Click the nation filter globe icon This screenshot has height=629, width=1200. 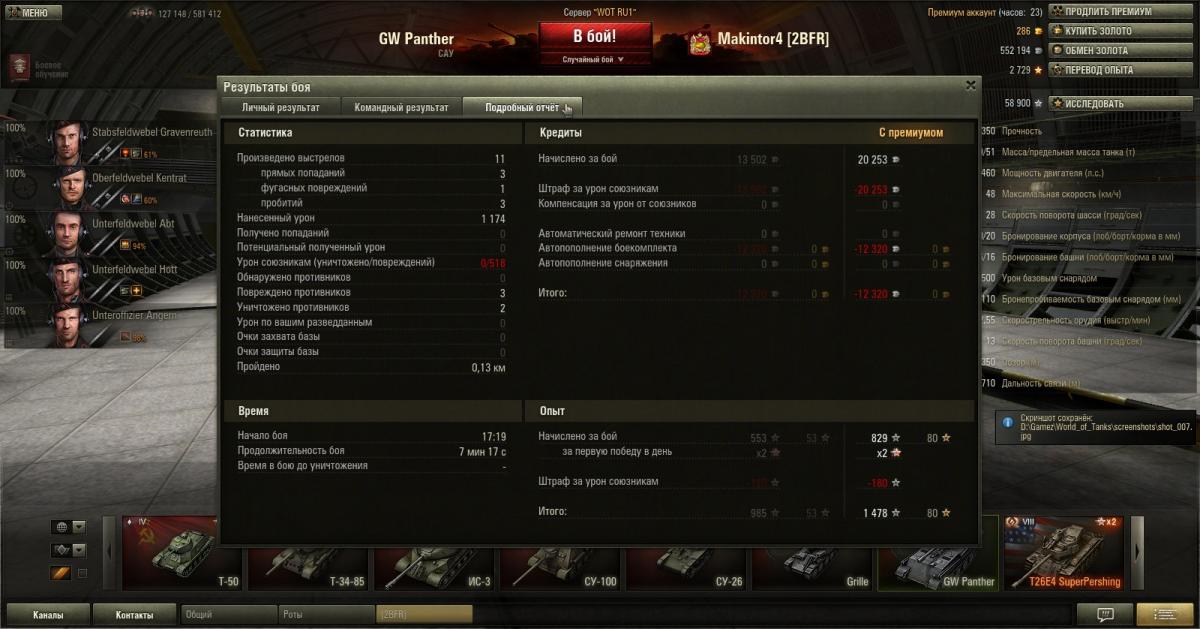point(61,527)
